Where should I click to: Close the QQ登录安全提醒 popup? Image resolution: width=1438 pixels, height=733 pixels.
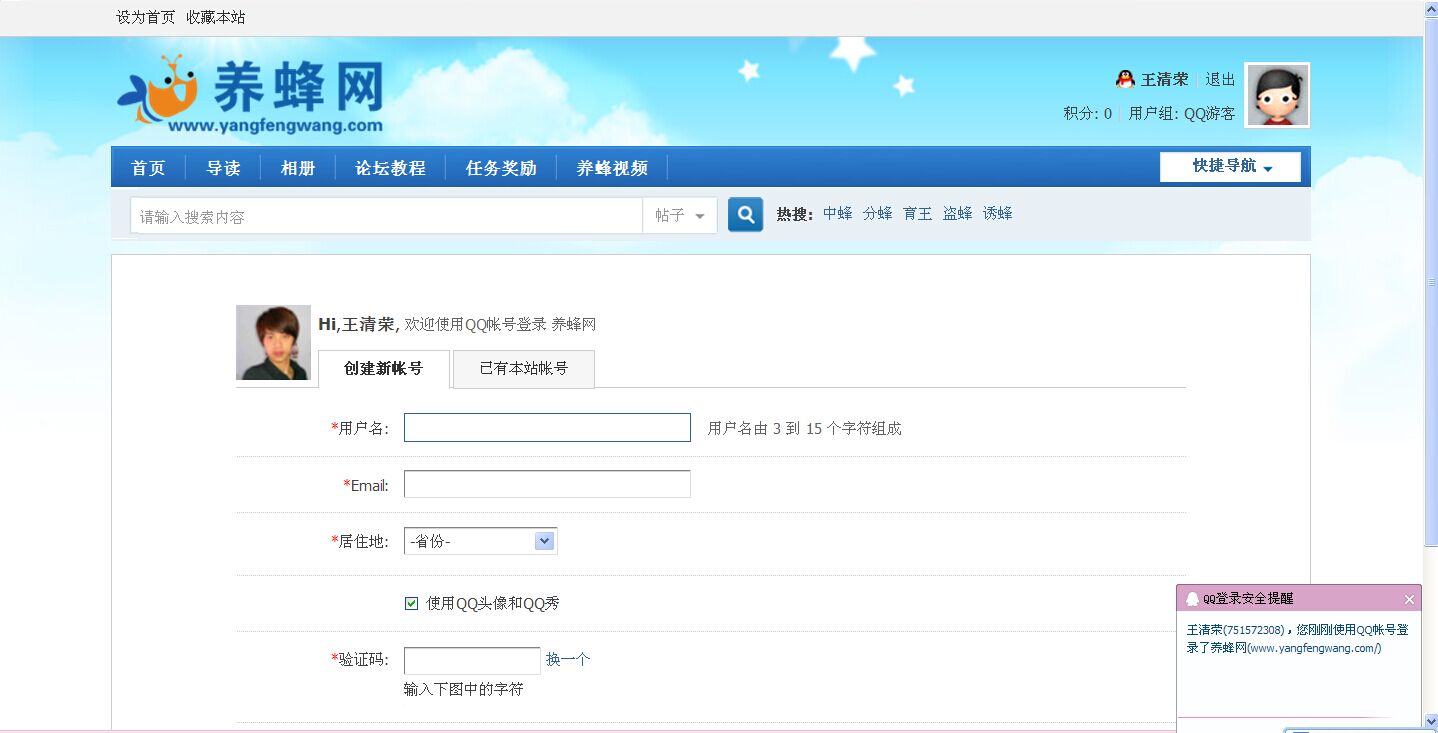tap(1409, 599)
